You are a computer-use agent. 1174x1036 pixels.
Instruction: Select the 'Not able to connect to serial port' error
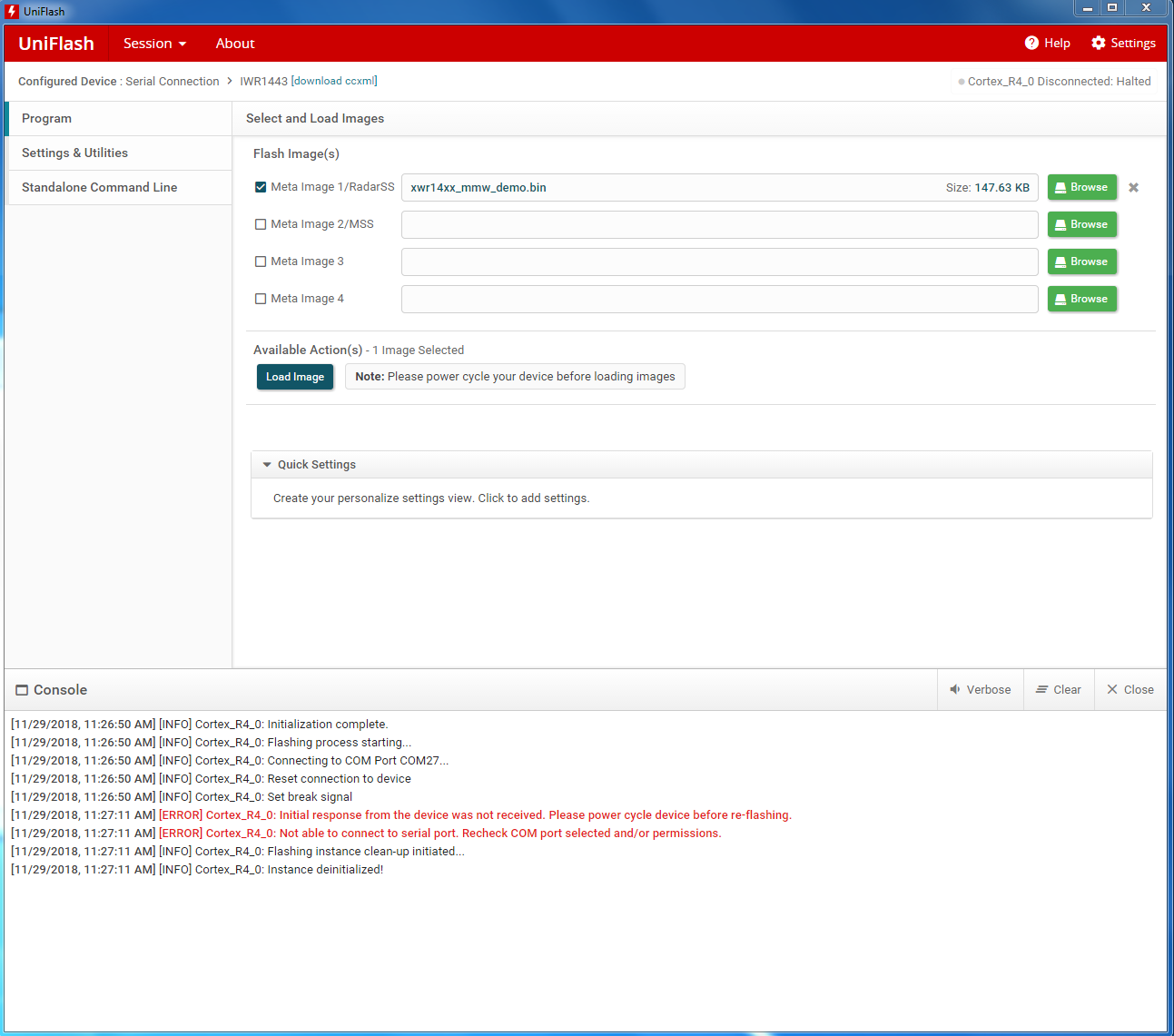pyautogui.click(x=366, y=834)
